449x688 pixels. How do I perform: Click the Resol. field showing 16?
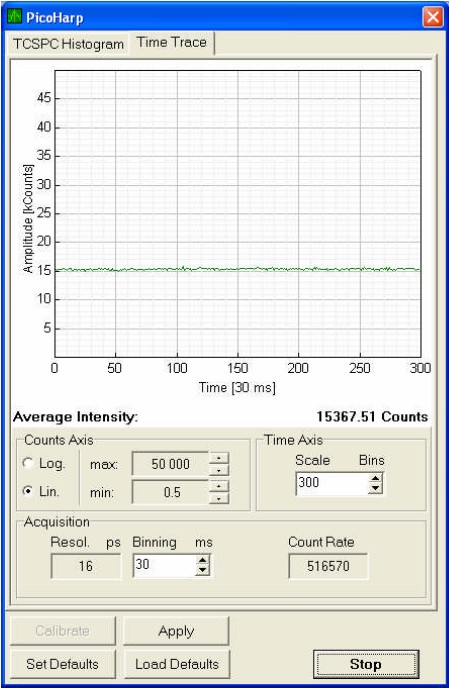(86, 566)
